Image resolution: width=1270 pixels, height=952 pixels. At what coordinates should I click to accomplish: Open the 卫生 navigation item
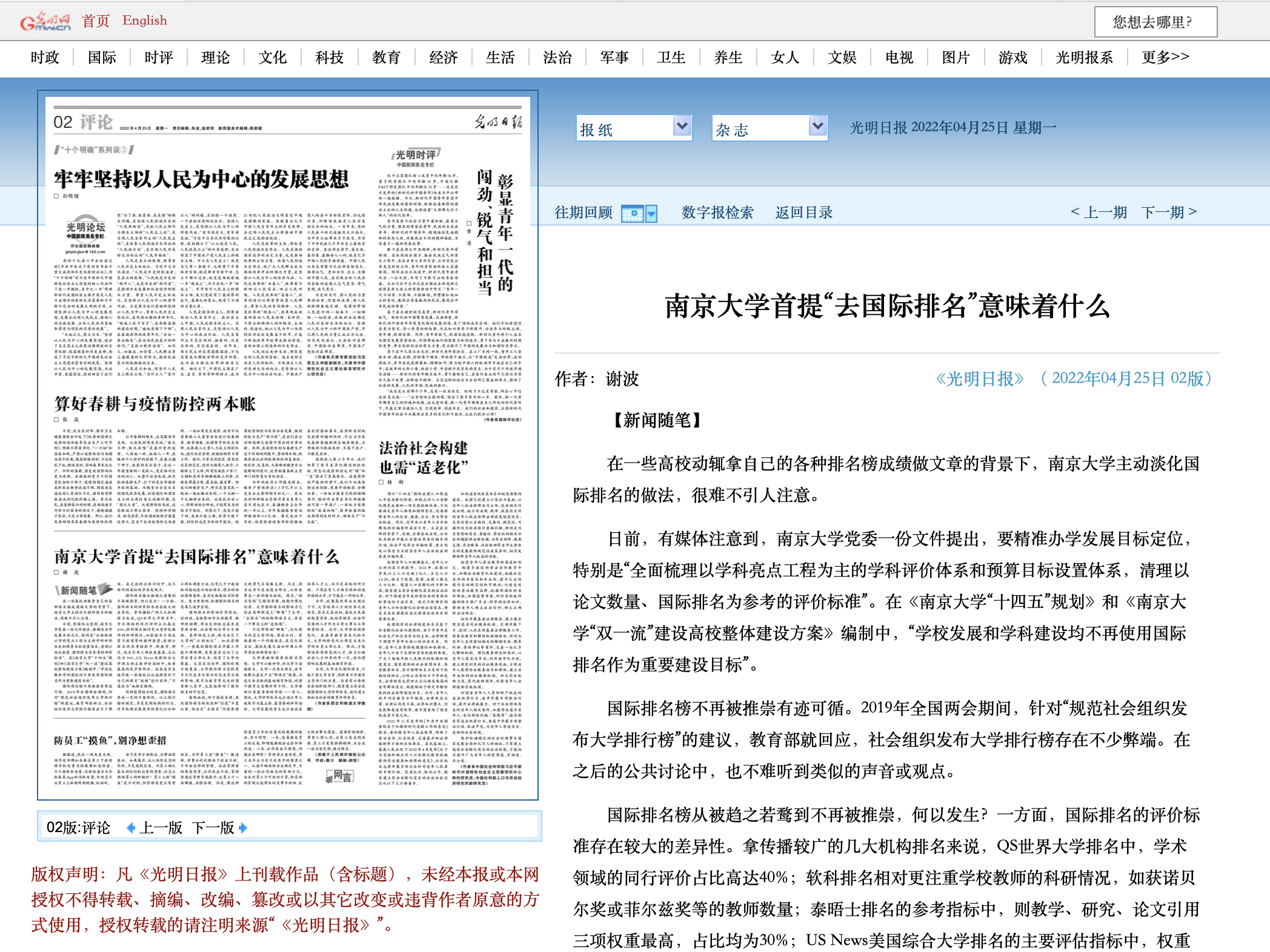[671, 58]
